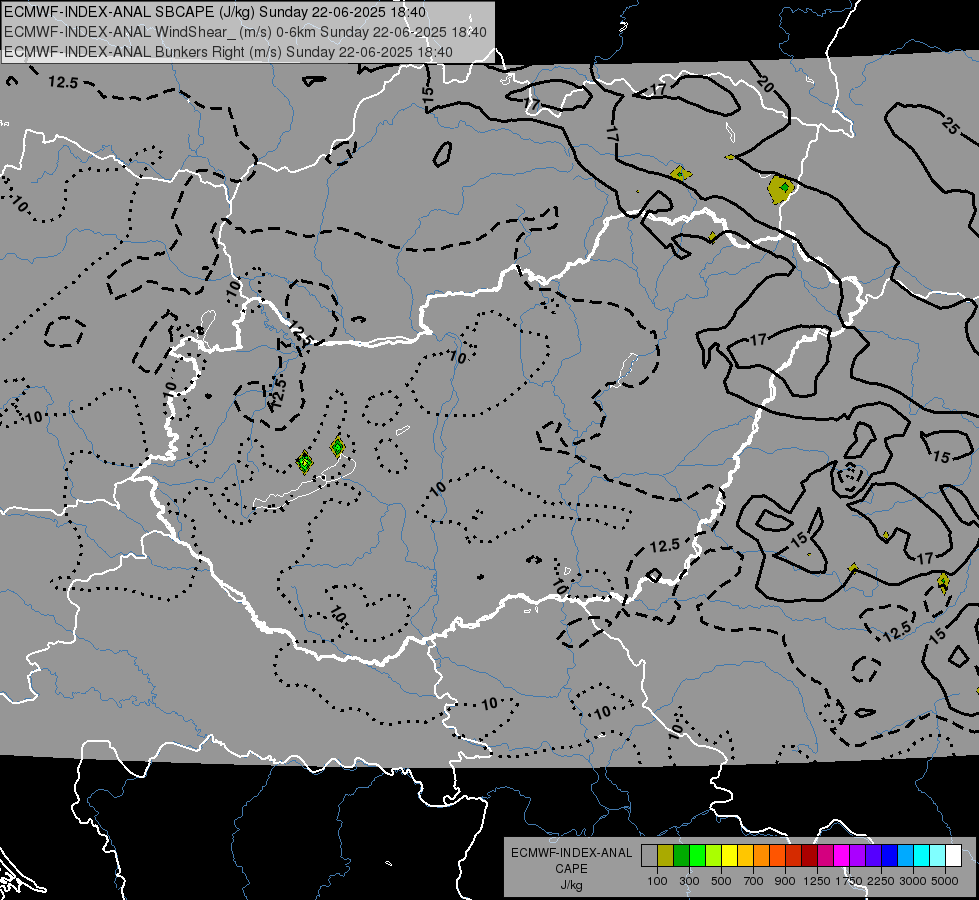Click the 25 contour label on the map

[x=950, y=126]
